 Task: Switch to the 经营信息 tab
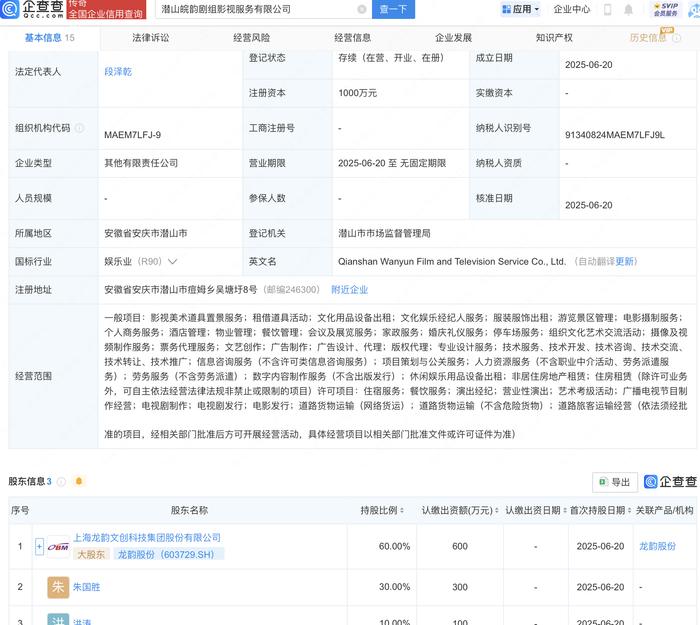352,38
